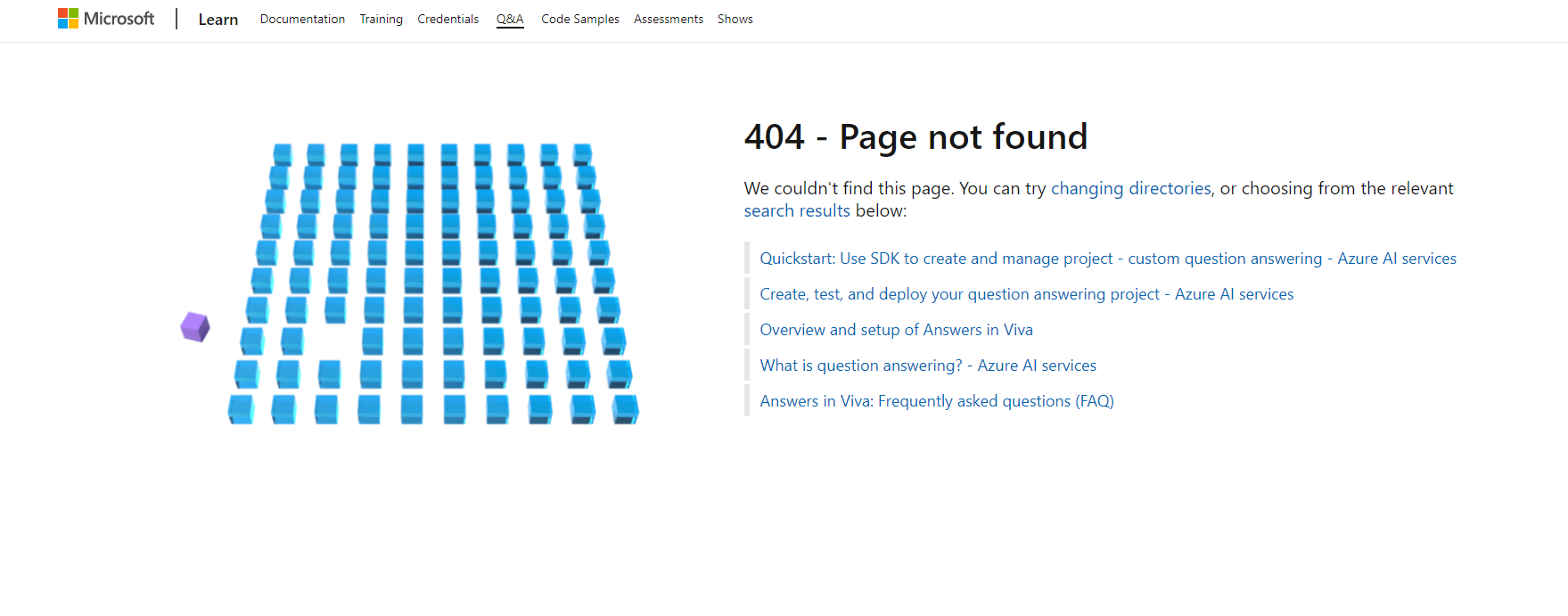The image size is (1568, 616).
Task: Open the Shows nav item
Action: coord(735,19)
